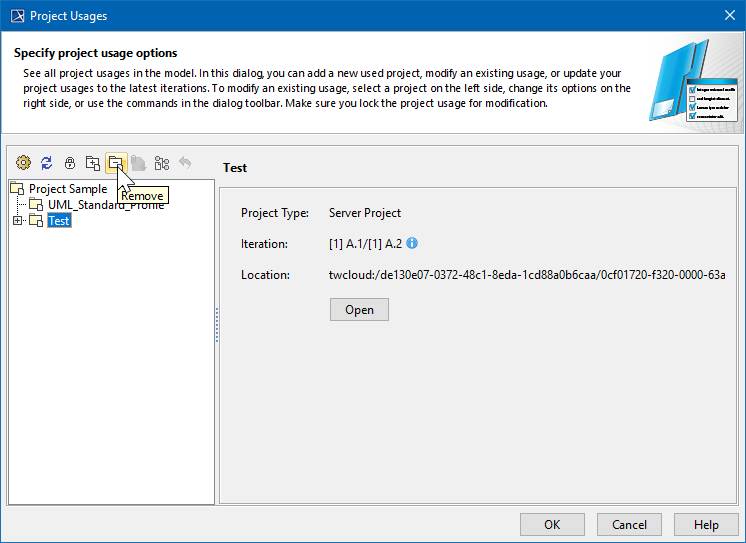The width and height of the screenshot is (746, 543).
Task: Click the Open button
Action: (x=359, y=310)
